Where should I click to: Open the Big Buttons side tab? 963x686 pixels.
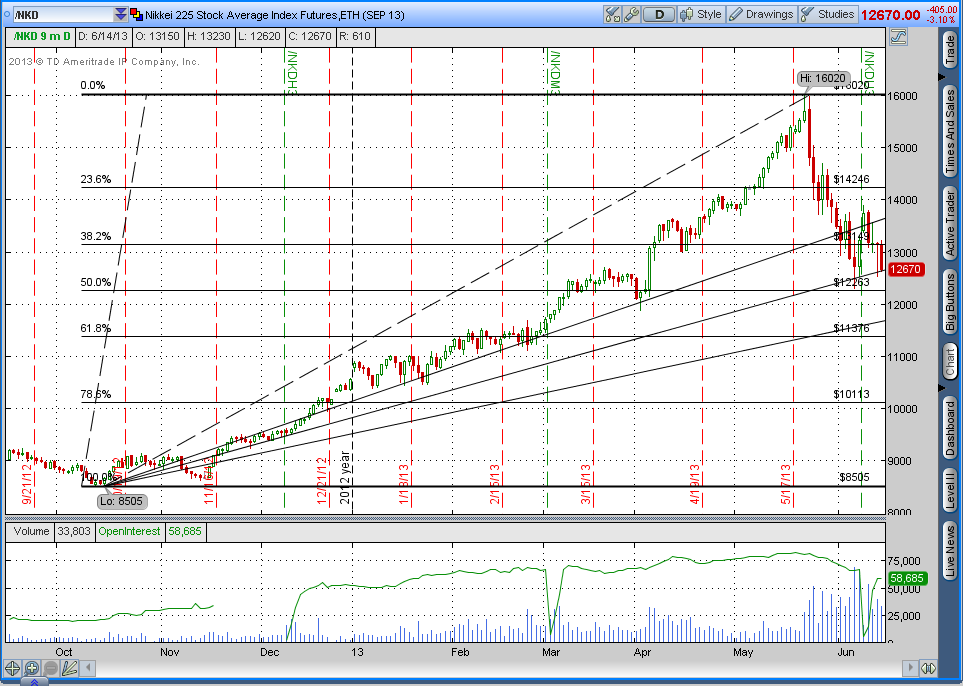pyautogui.click(x=950, y=301)
